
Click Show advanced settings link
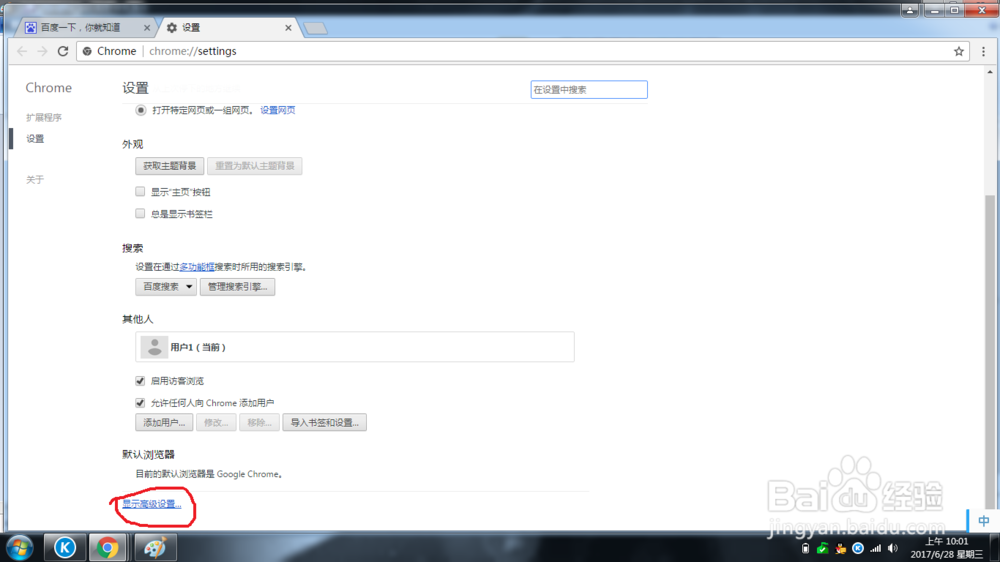[152, 504]
